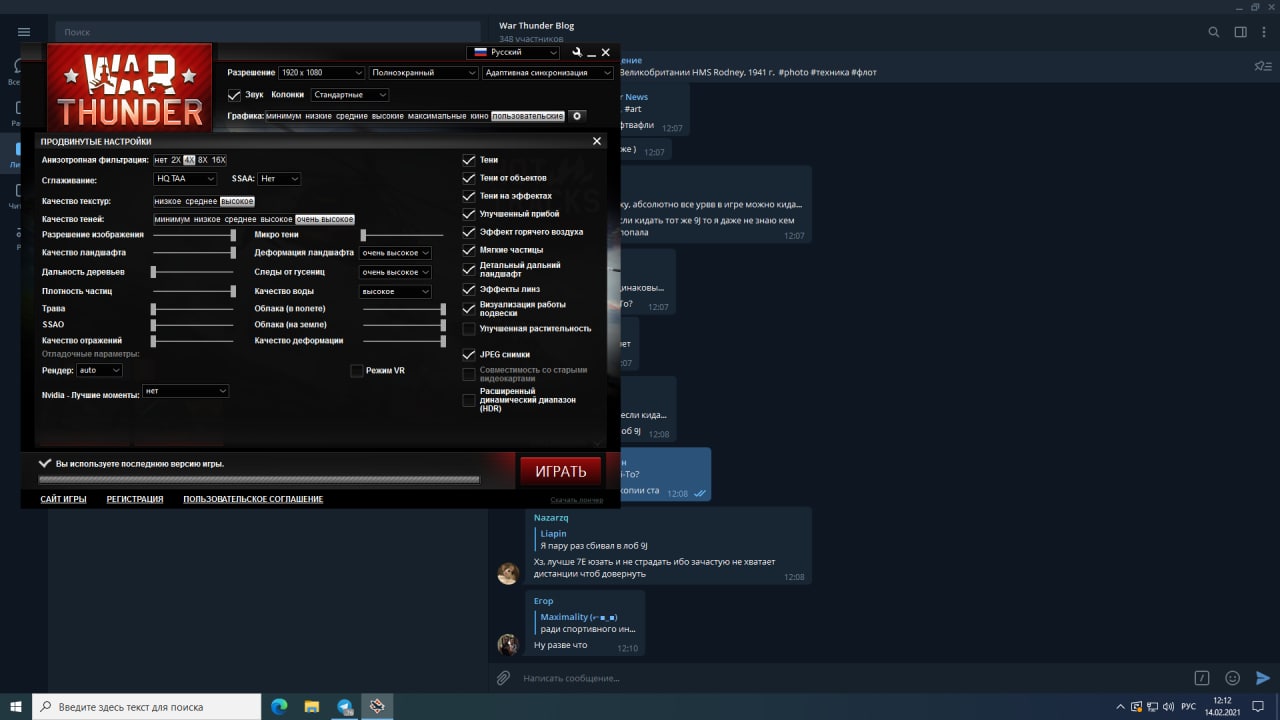Viewport: 1280px width, 720px height.
Task: Adjust Микро тени slider
Action: point(403,235)
